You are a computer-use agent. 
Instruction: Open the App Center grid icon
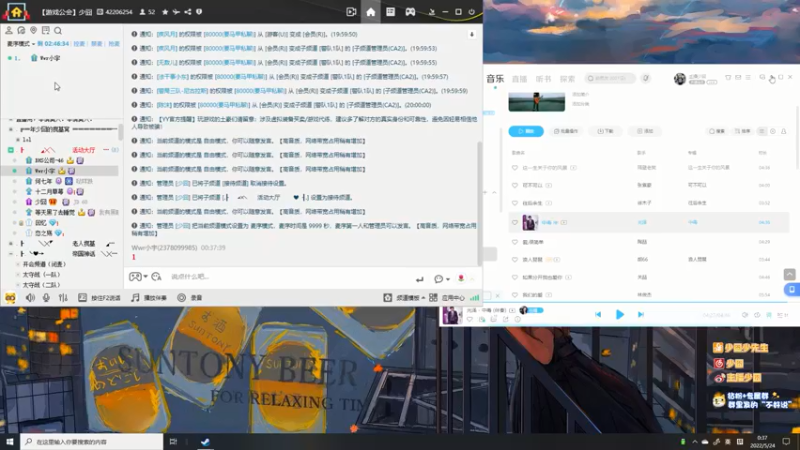(x=433, y=297)
